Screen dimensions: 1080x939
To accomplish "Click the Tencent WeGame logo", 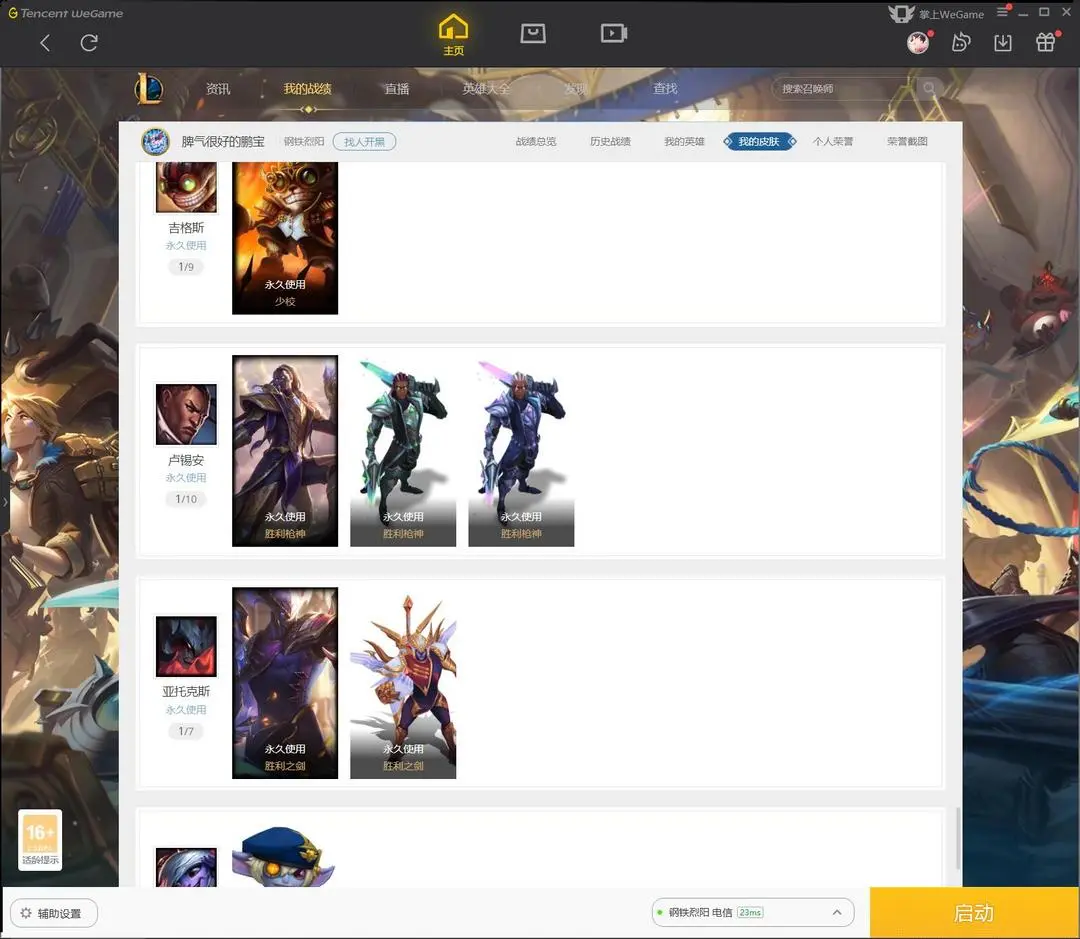I will [x=65, y=13].
